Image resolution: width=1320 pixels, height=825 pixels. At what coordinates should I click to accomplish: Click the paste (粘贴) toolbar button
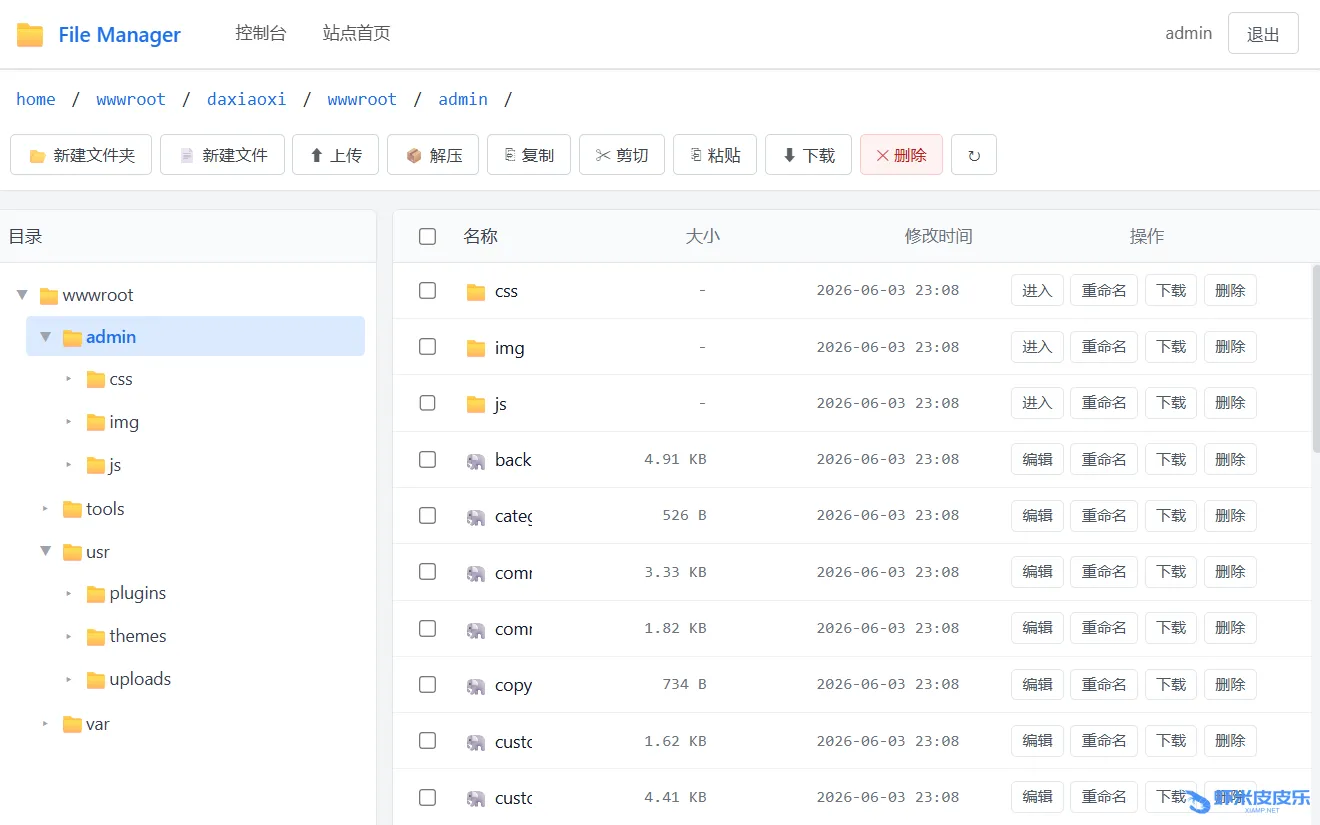coord(715,155)
